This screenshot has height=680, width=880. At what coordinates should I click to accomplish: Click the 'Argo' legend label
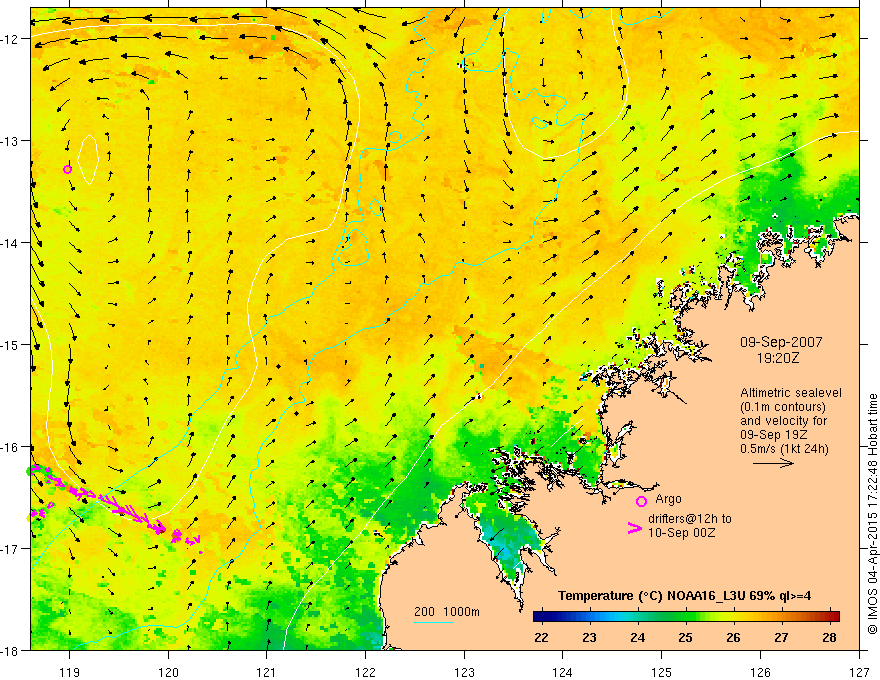668,499
